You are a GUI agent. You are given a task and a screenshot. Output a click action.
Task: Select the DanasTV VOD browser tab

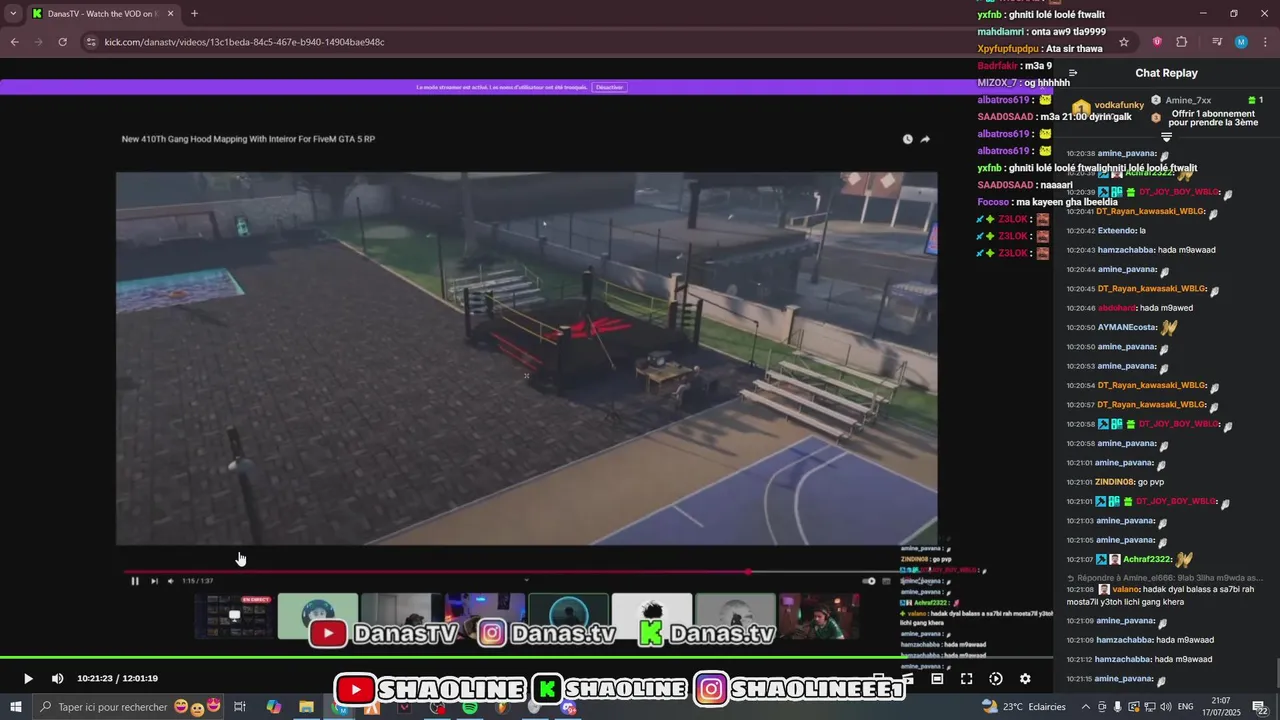coord(103,14)
